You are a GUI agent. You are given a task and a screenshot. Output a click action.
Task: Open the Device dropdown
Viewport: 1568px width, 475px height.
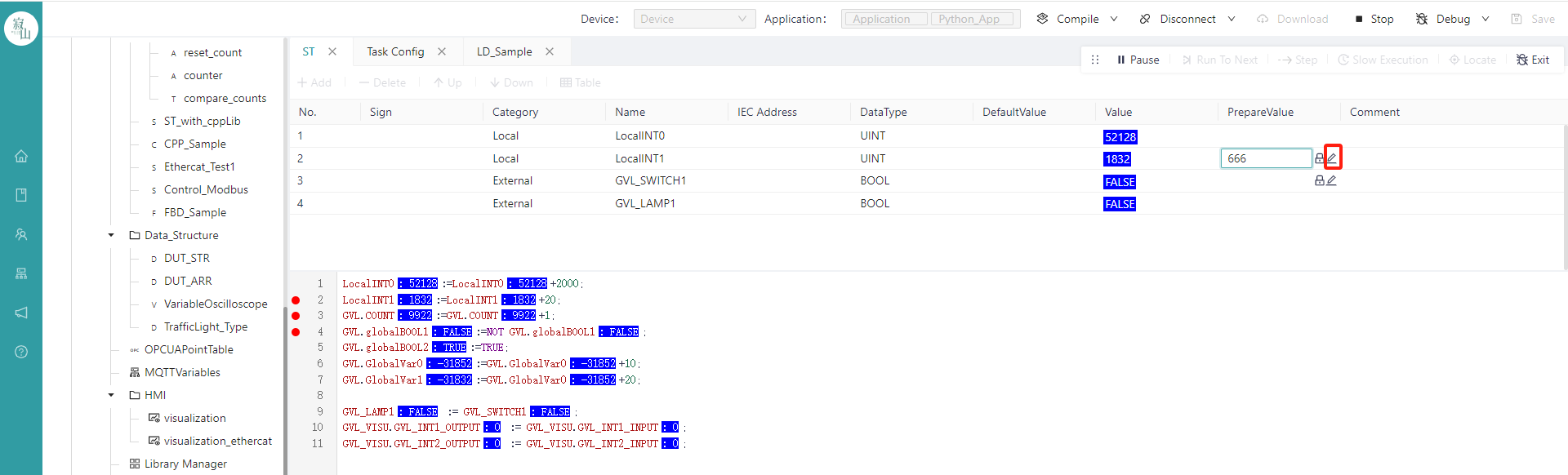pos(693,19)
